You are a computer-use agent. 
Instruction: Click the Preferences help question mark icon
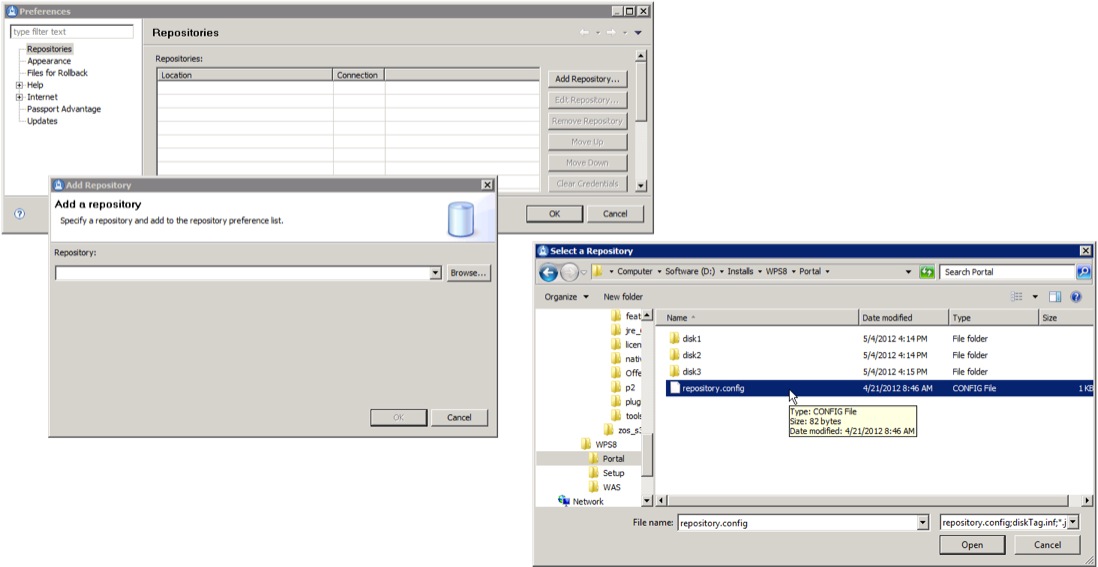(x=20, y=214)
